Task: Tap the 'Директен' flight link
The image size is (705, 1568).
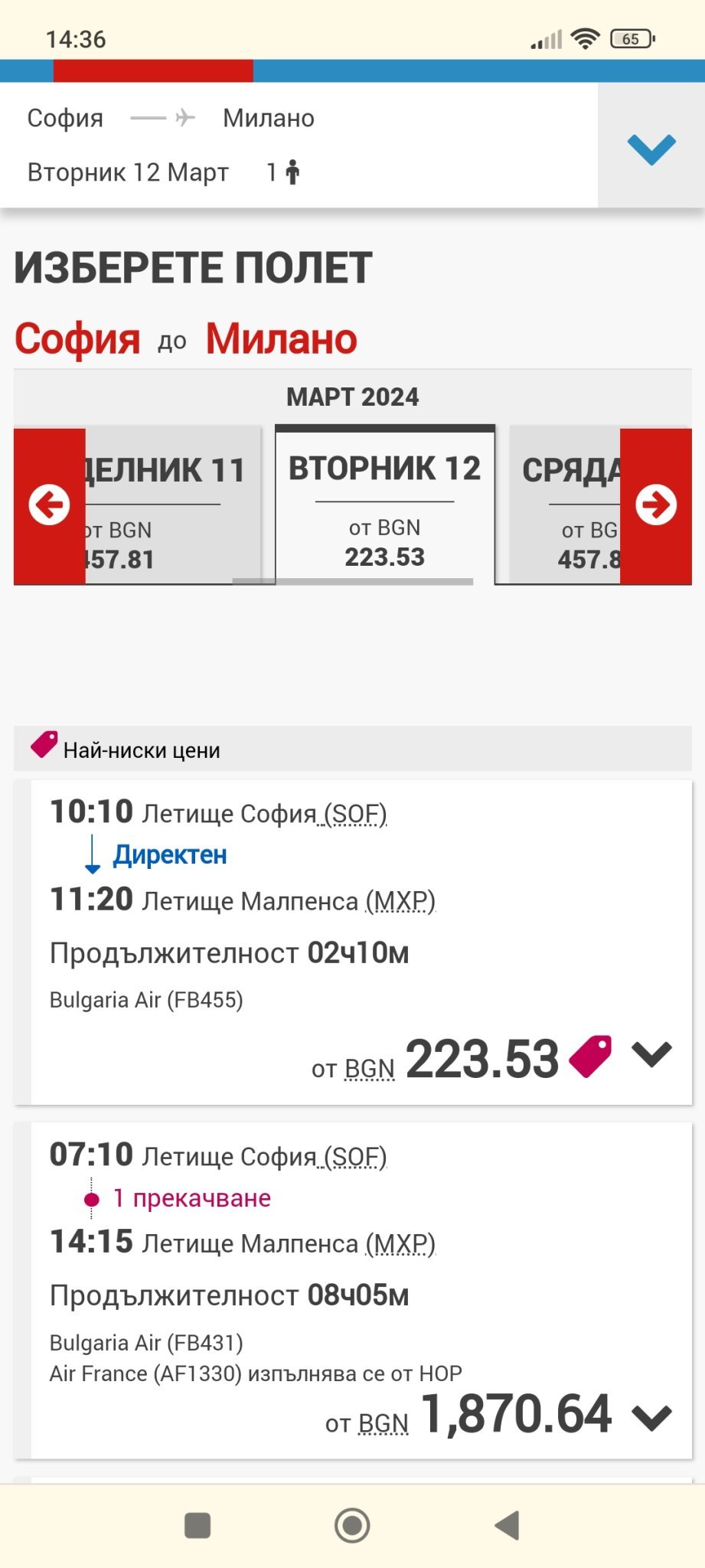Action: (x=170, y=854)
